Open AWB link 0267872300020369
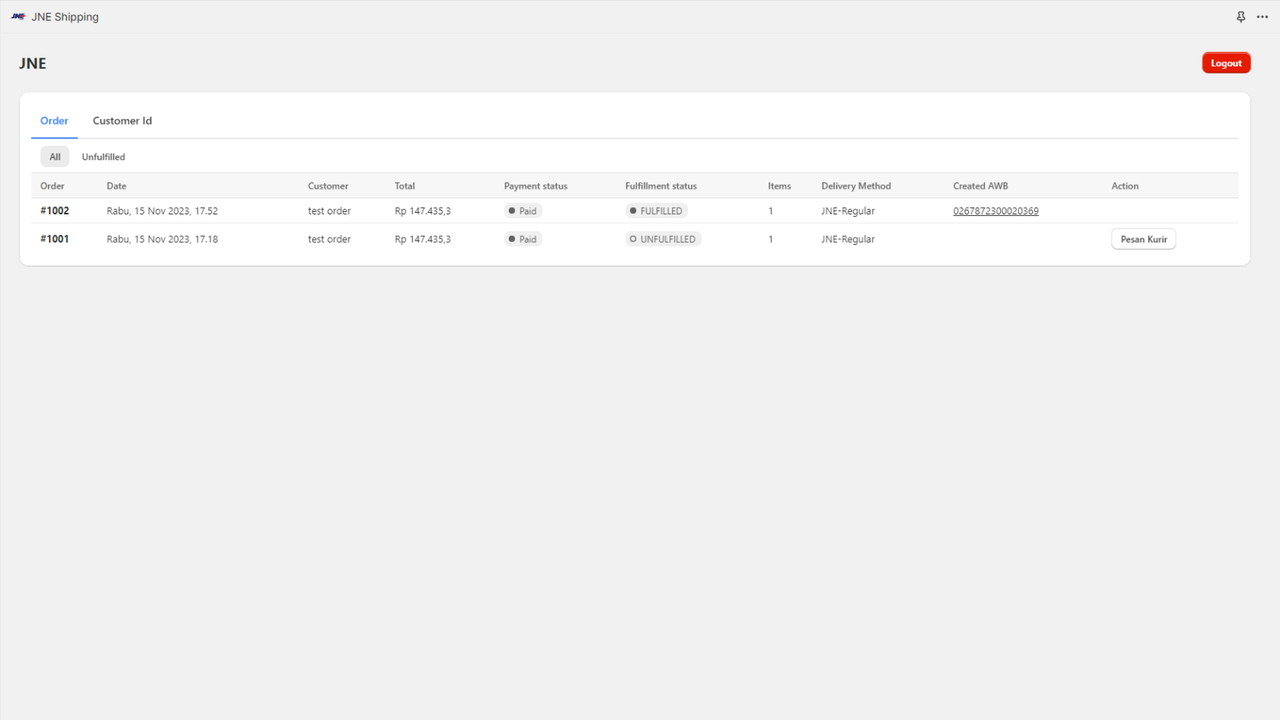 [x=995, y=211]
